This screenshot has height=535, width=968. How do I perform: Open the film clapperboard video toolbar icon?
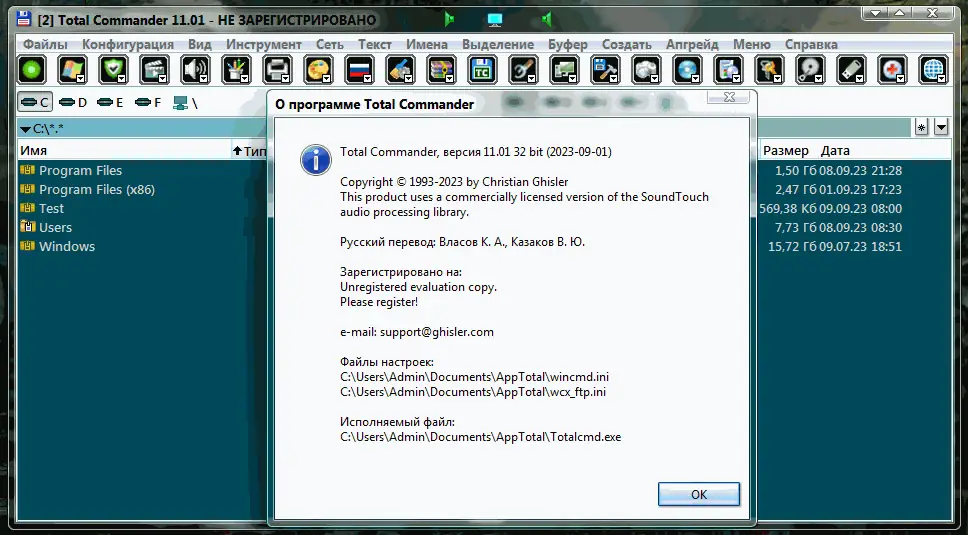(154, 70)
